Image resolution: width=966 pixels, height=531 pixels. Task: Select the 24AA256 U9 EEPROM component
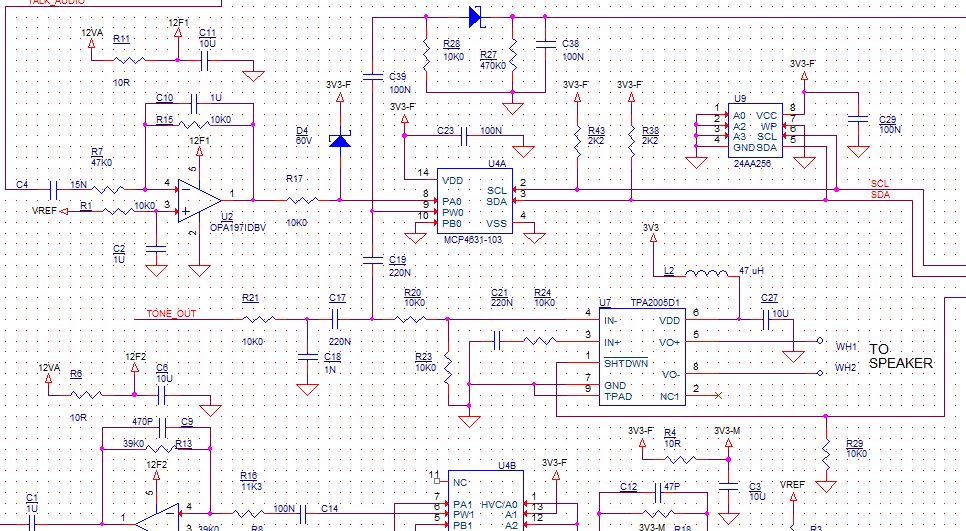click(755, 130)
